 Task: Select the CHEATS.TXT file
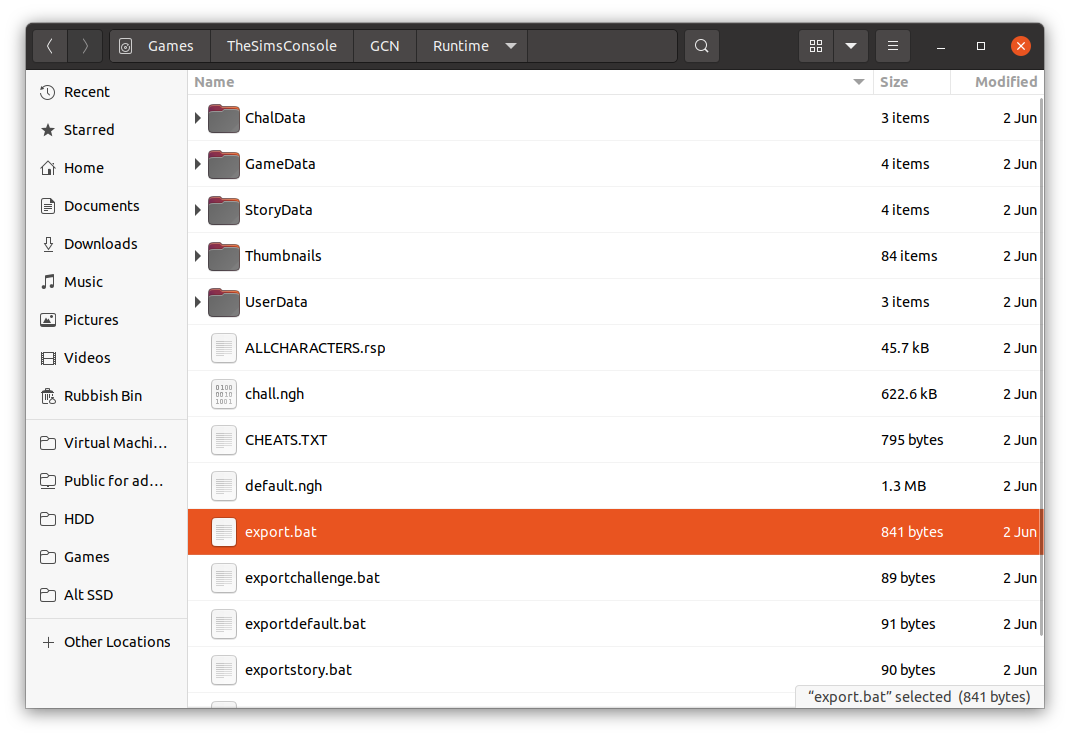click(286, 440)
